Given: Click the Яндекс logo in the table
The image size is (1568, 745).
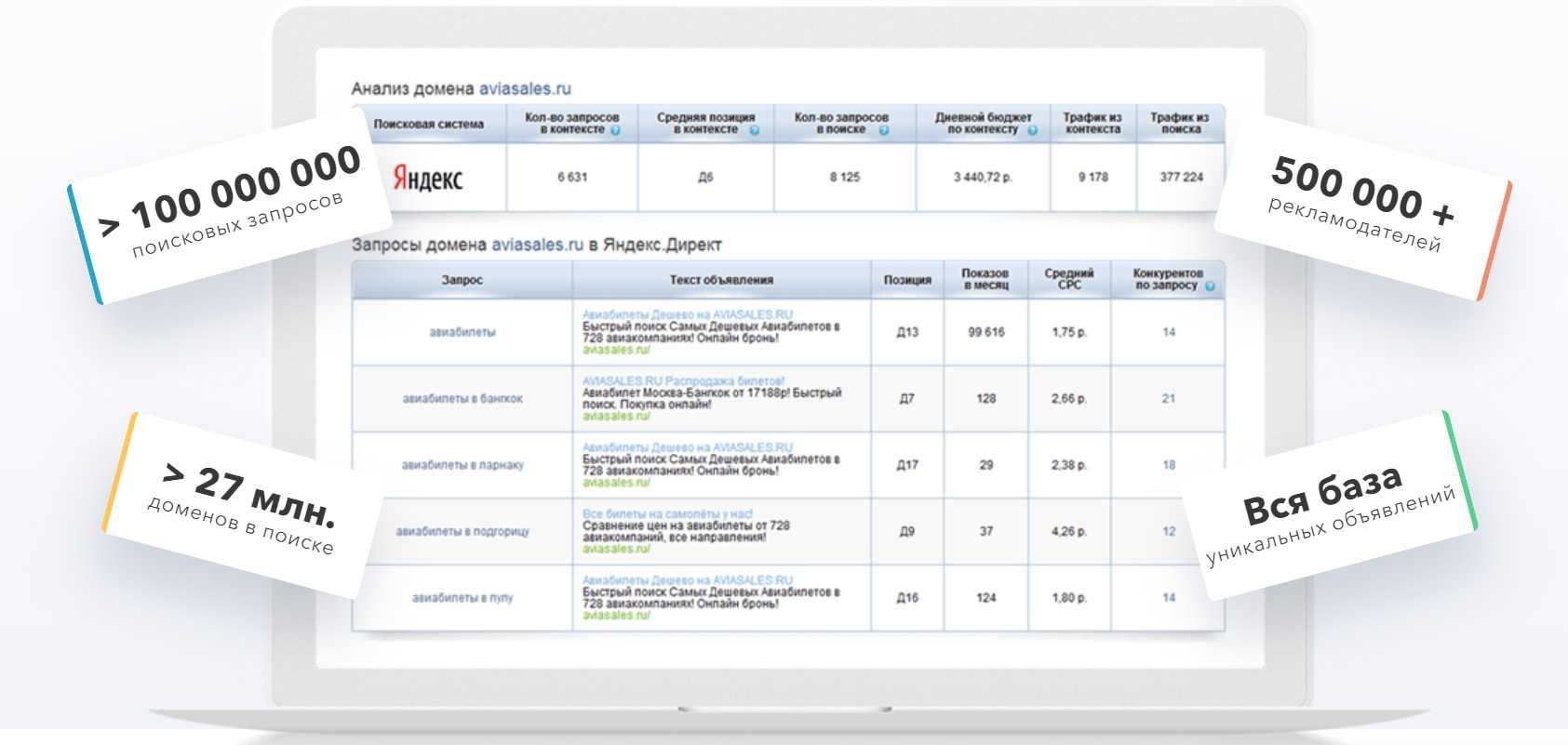Looking at the screenshot, I should pos(427,178).
